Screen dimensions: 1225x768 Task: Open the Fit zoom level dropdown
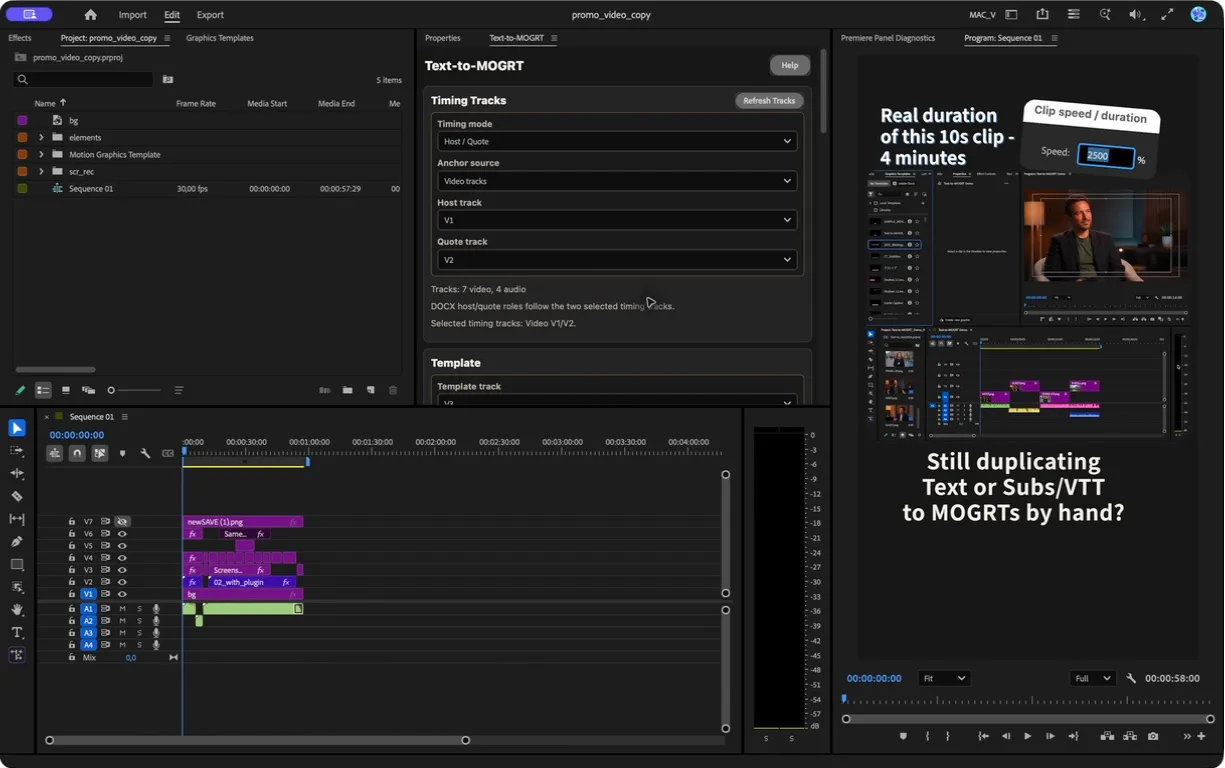(x=944, y=678)
